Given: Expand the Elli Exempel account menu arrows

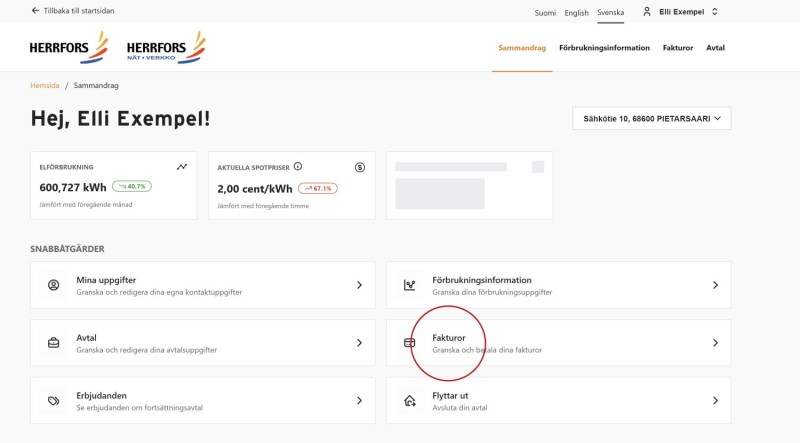Looking at the screenshot, I should [714, 11].
